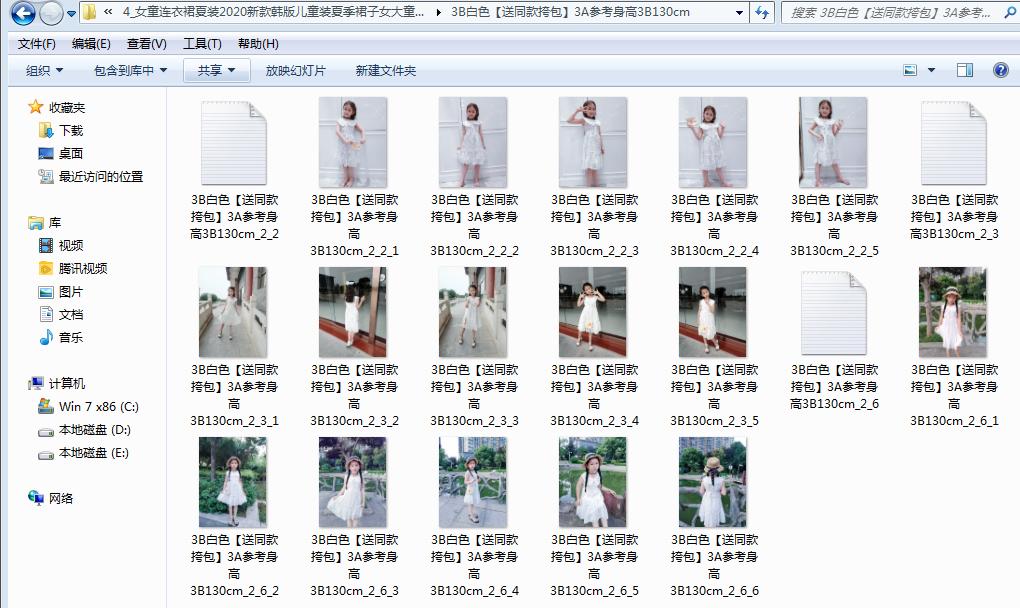Click the 新建文件夹 button
The width and height of the screenshot is (1020, 608).
[383, 70]
